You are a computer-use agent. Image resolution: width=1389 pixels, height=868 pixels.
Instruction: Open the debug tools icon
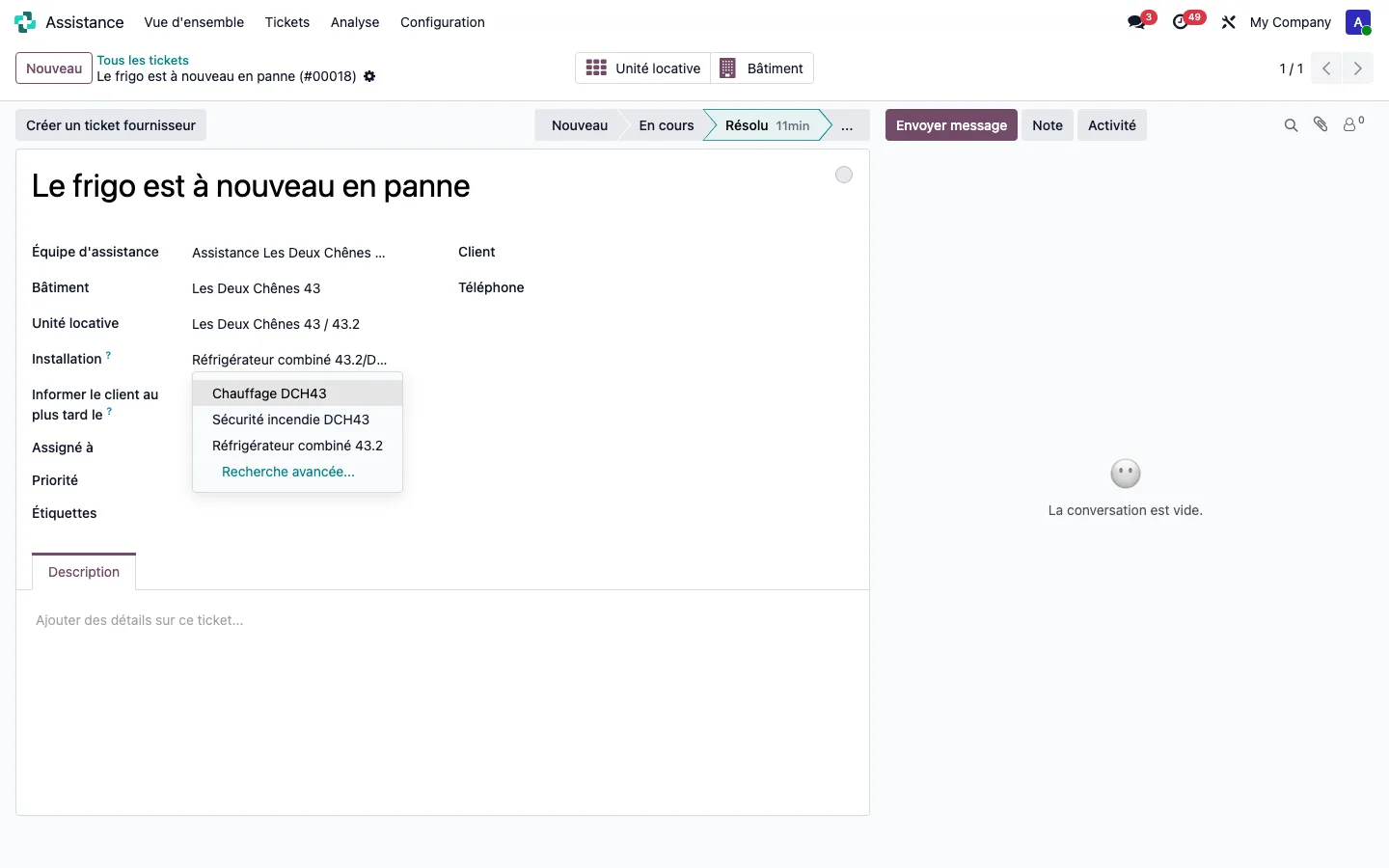pos(1228,22)
